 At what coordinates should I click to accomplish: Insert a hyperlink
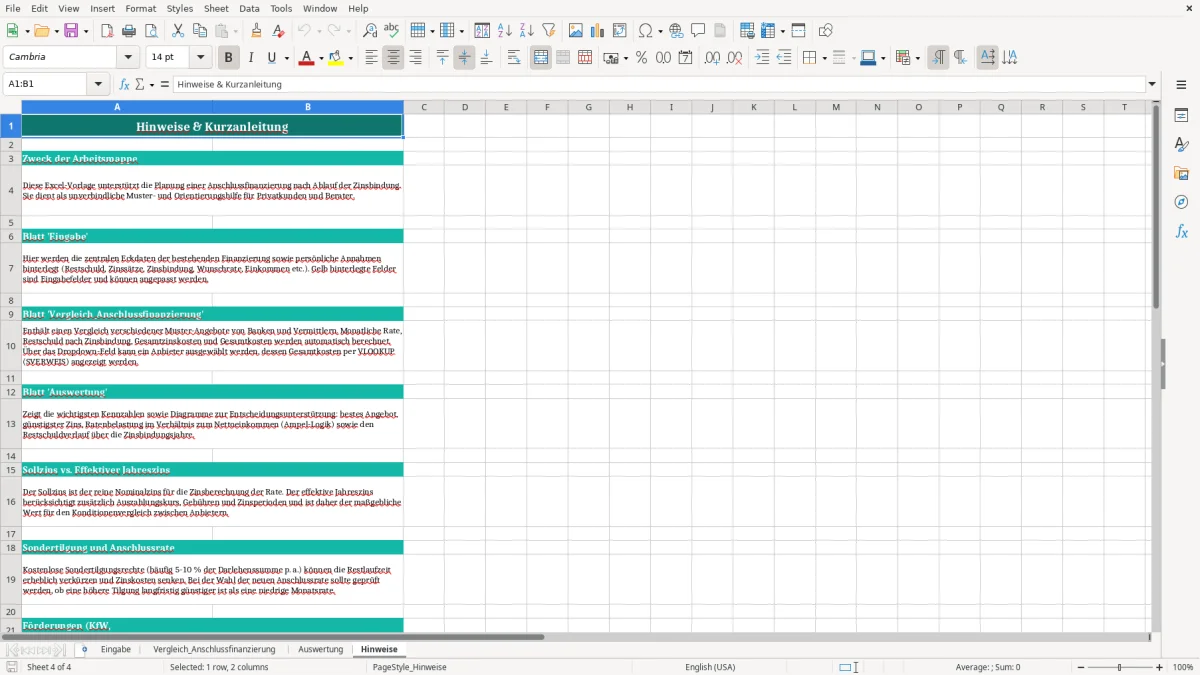coord(677,31)
